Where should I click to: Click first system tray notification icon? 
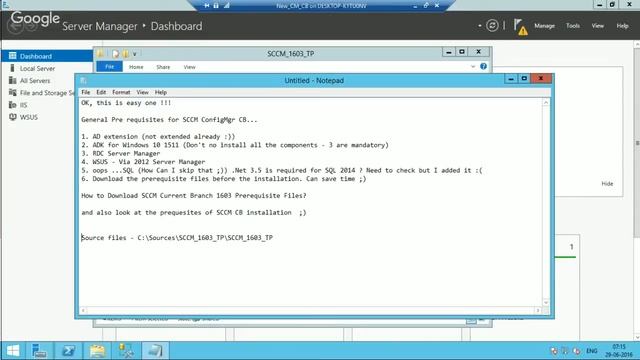(554, 351)
